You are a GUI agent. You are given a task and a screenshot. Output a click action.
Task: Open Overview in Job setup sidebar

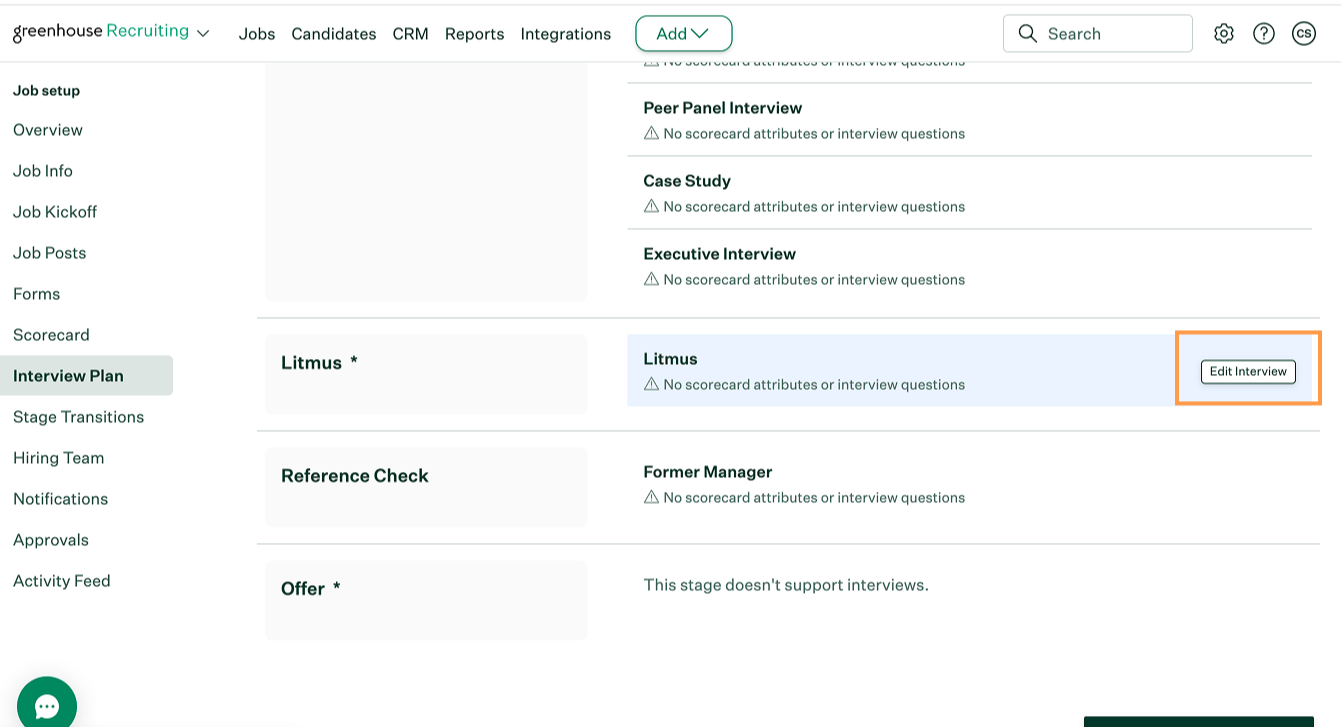pyautogui.click(x=48, y=130)
